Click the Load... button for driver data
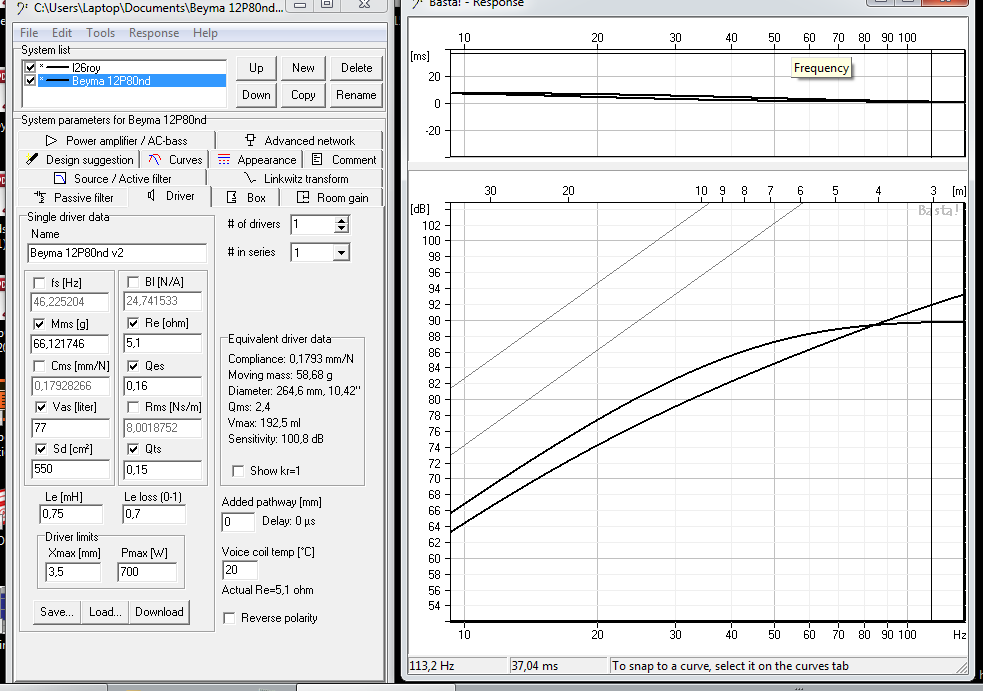Viewport: 983px width, 691px height. (104, 612)
